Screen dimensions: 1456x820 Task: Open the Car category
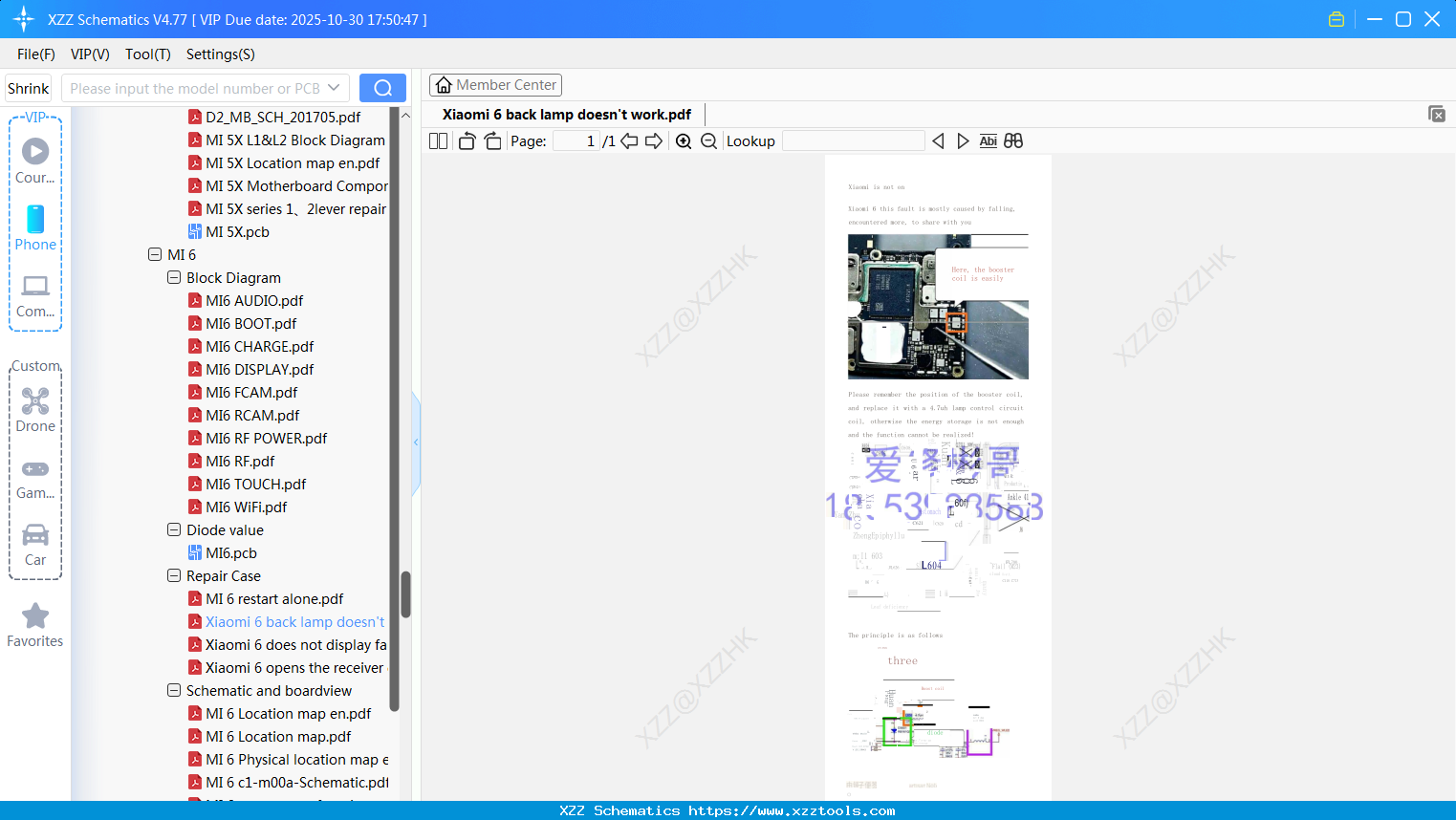[x=35, y=544]
